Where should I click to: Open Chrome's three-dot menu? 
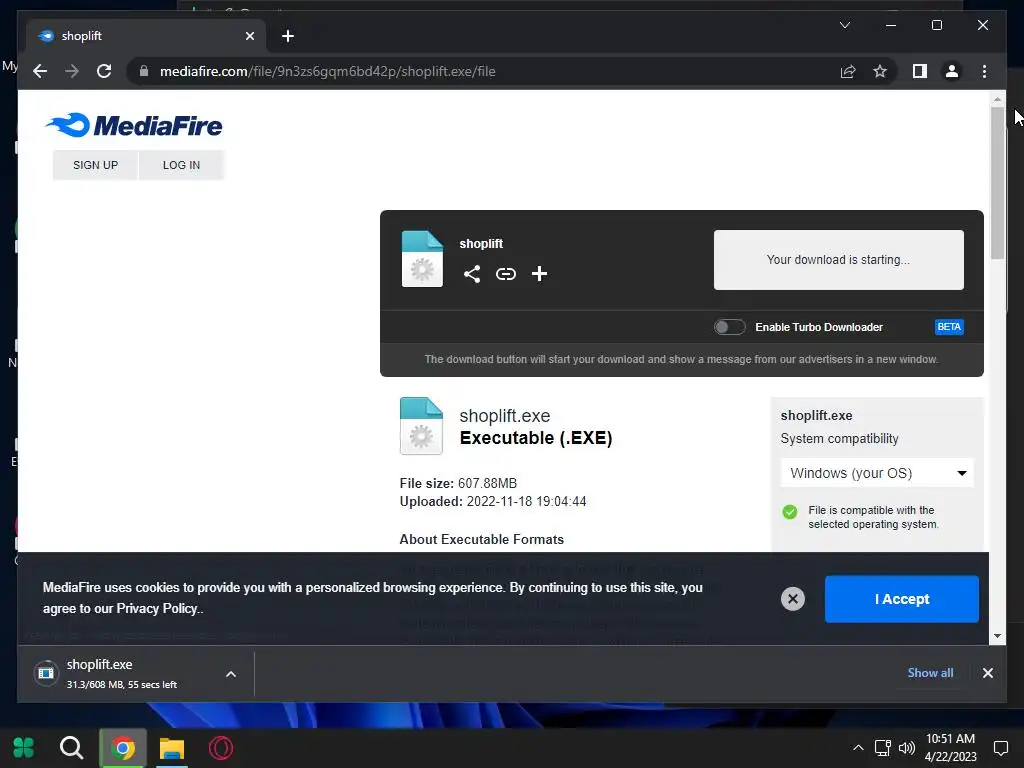[984, 71]
